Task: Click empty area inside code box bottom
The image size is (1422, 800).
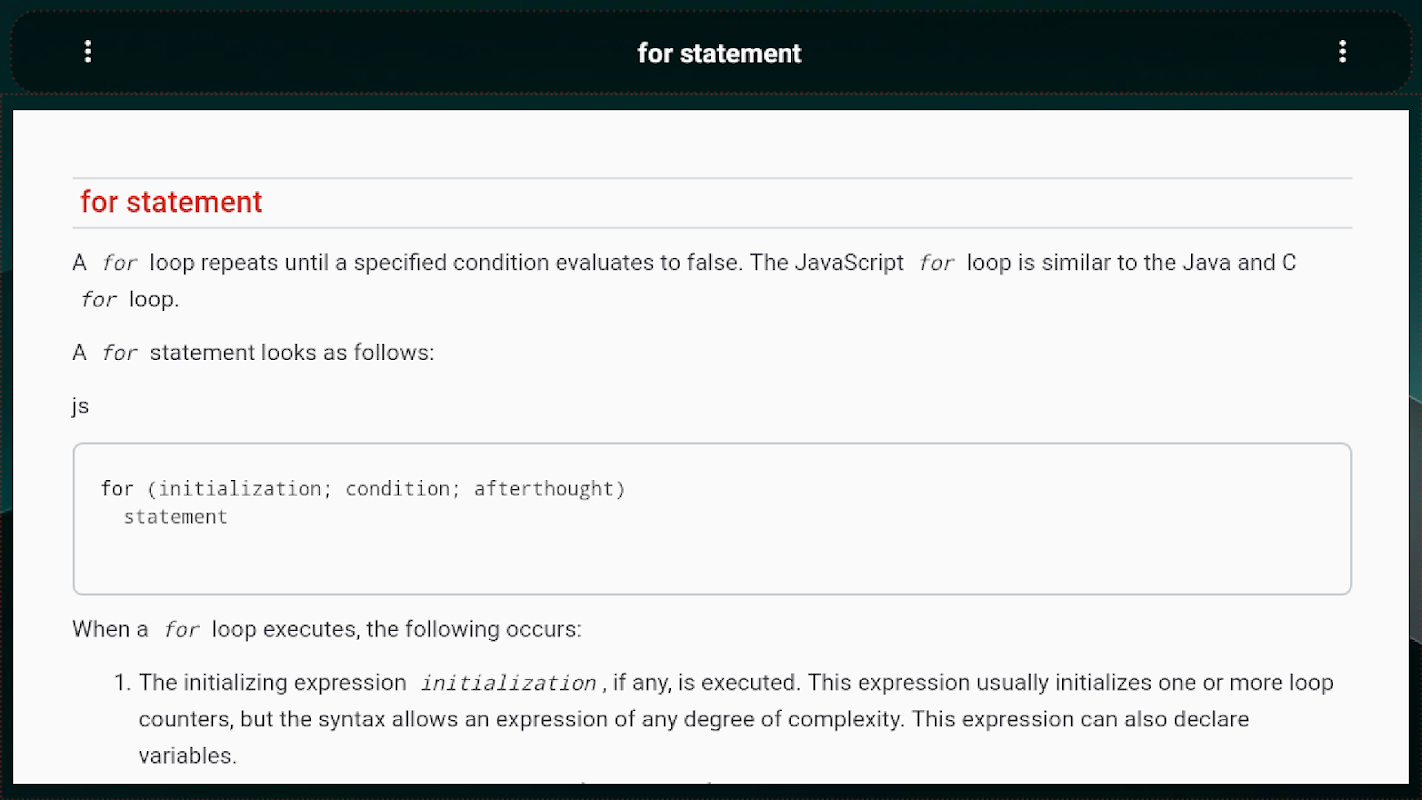Action: [x=700, y=565]
